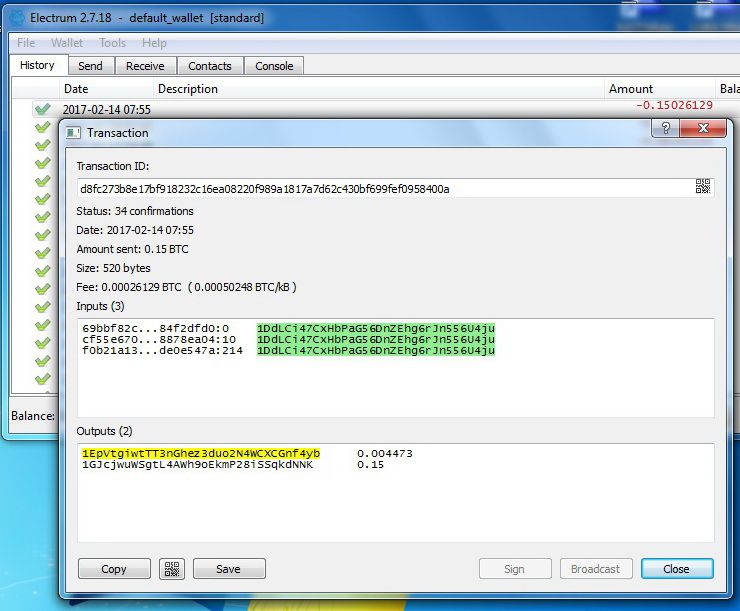Switch to the History tab

(38, 65)
